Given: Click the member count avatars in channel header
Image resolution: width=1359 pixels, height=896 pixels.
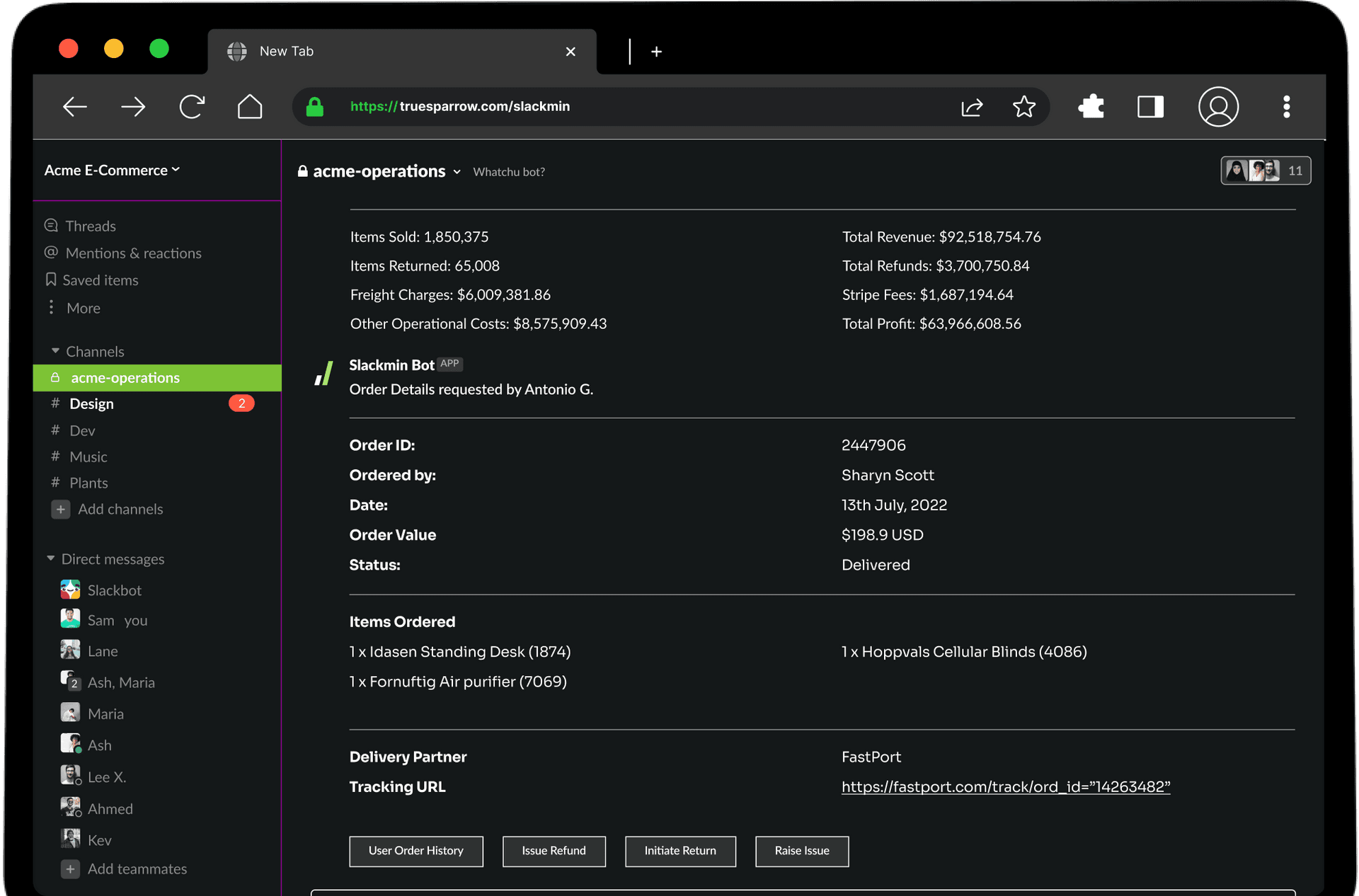Looking at the screenshot, I should click(1266, 170).
